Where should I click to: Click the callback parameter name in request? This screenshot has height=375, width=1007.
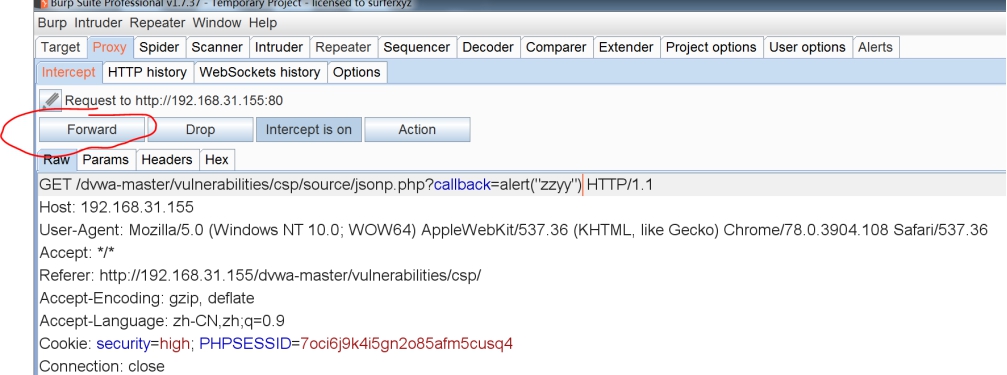click(x=462, y=186)
